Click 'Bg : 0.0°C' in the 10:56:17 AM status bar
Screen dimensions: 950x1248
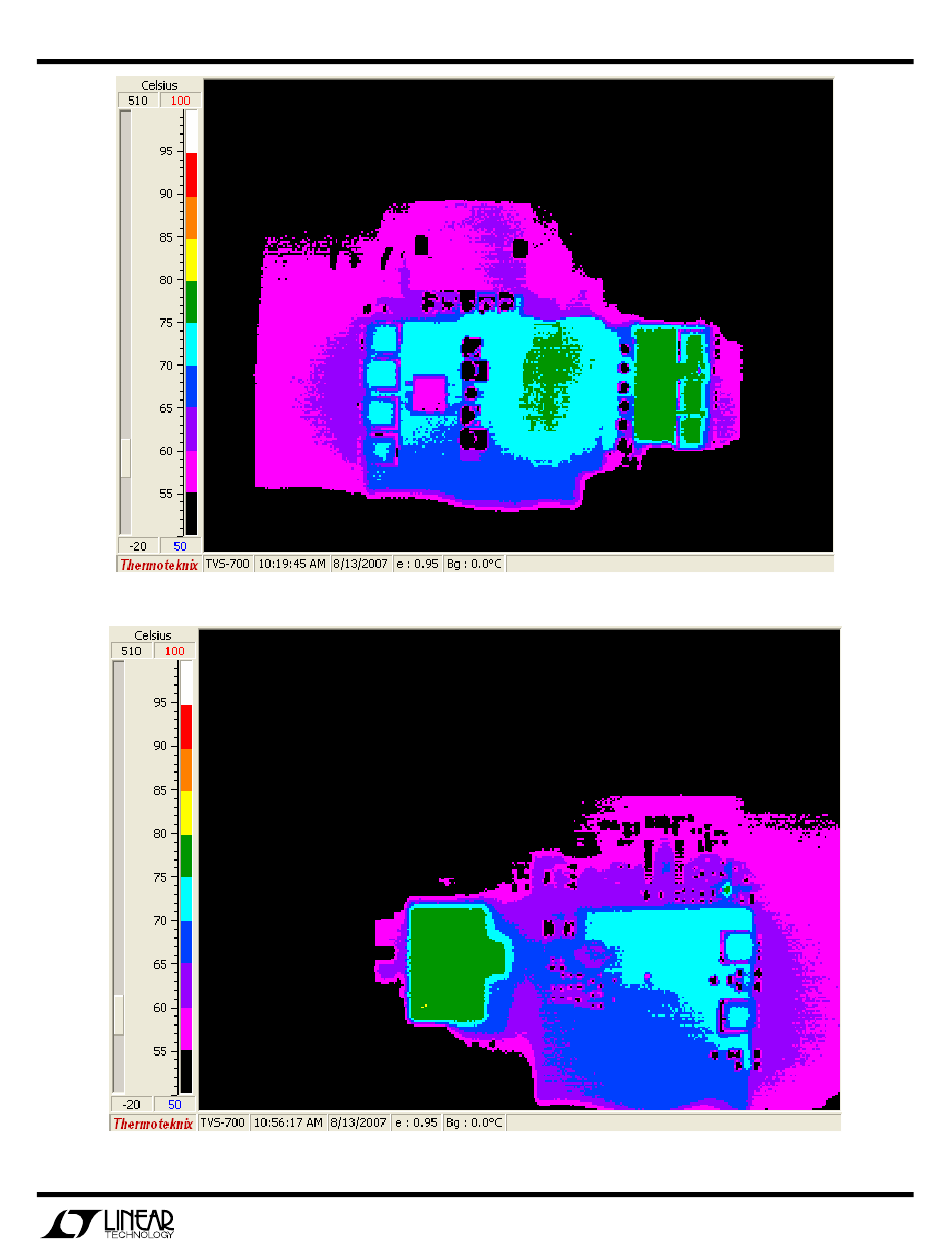coord(475,1123)
